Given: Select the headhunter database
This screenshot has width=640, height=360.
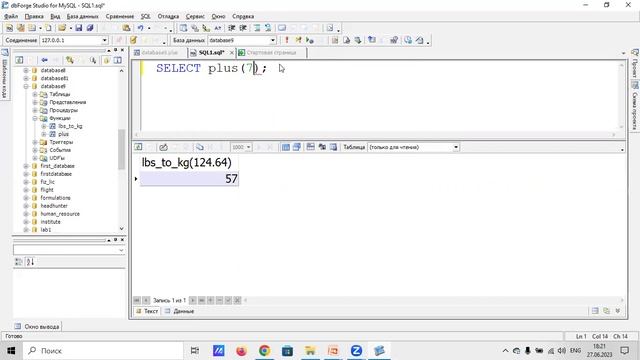Looking at the screenshot, I should tap(54, 206).
